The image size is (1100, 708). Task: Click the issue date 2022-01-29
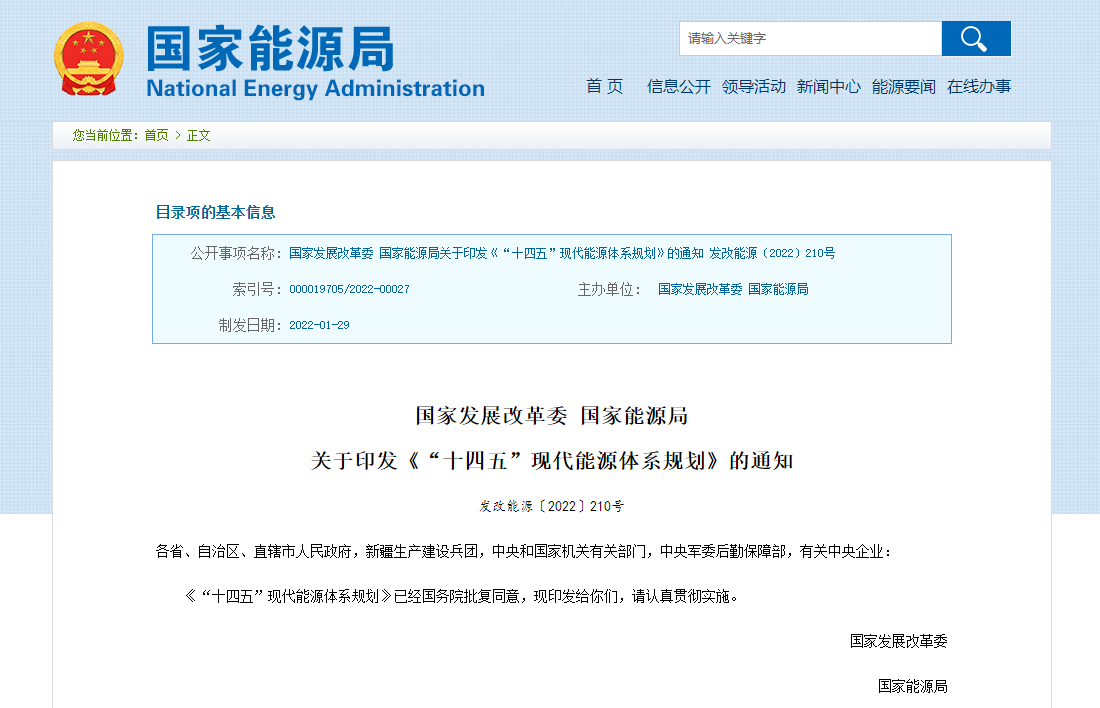coord(319,325)
